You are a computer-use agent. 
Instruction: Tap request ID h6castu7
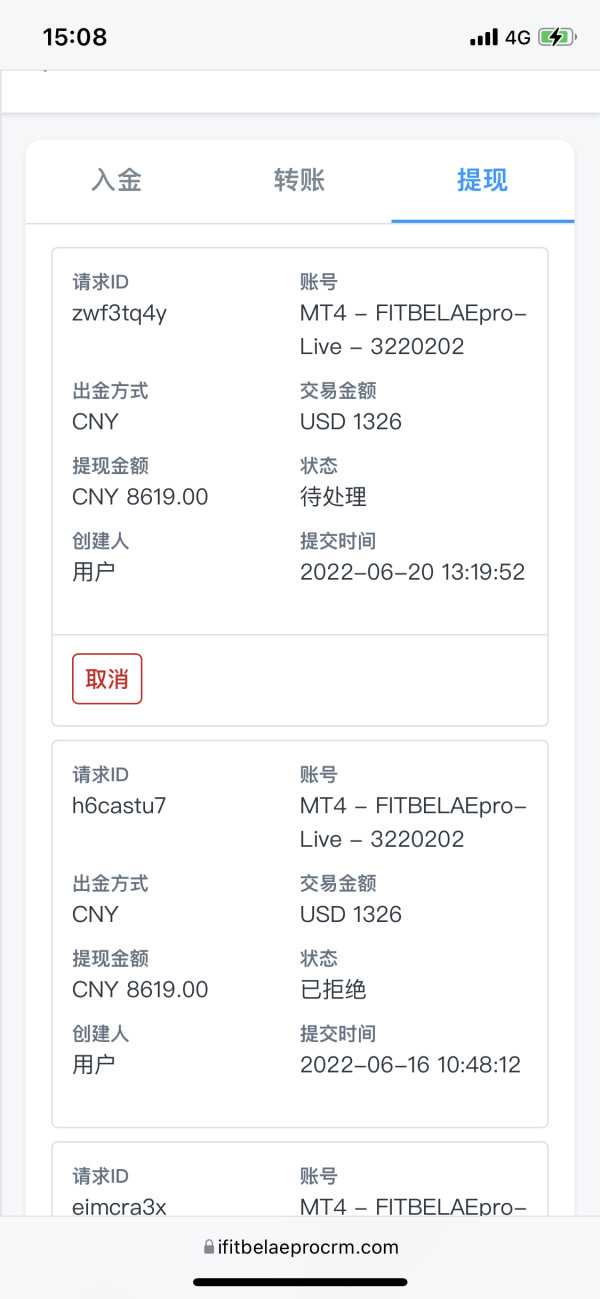(119, 805)
